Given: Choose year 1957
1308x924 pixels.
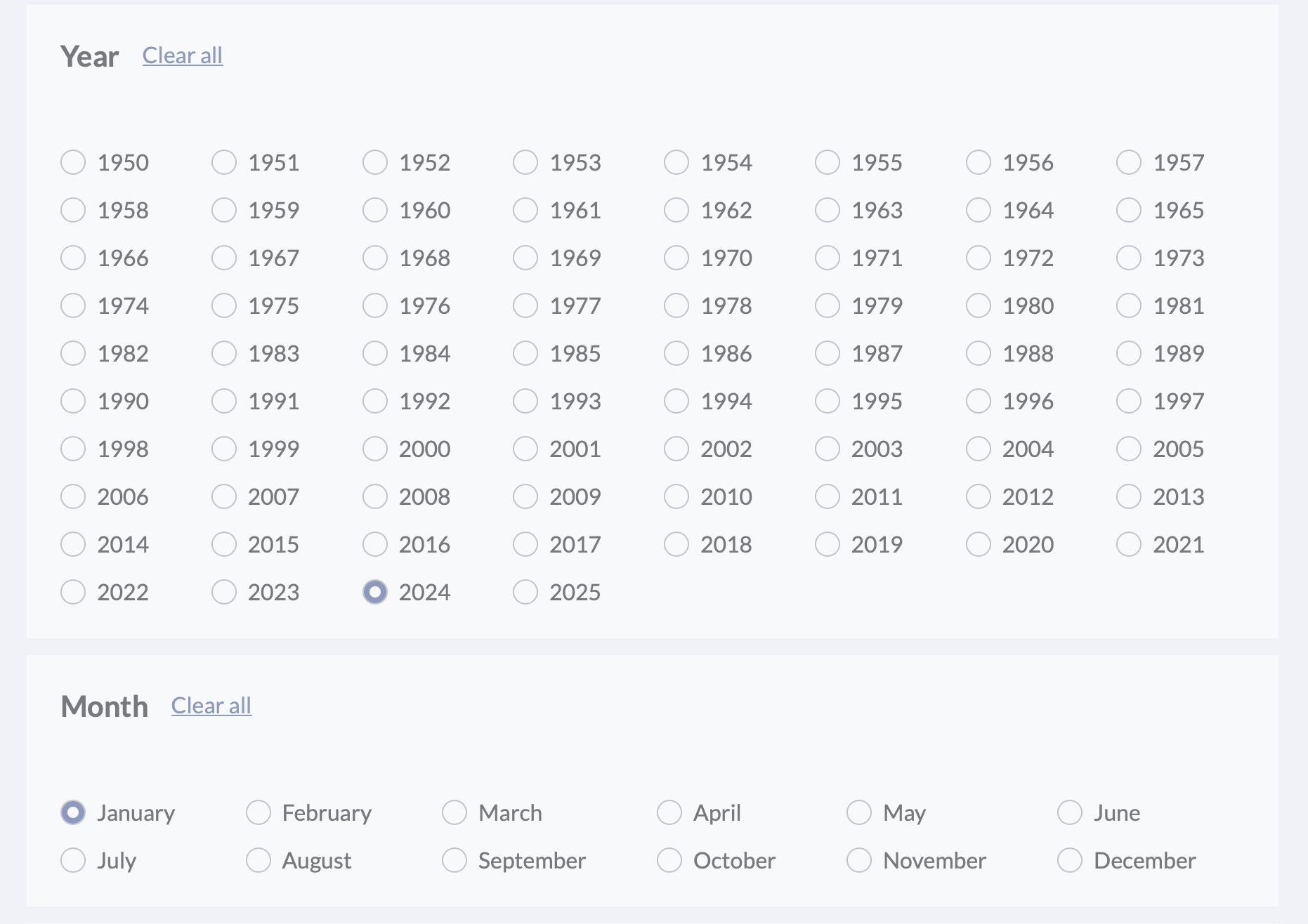Looking at the screenshot, I should 1129,162.
